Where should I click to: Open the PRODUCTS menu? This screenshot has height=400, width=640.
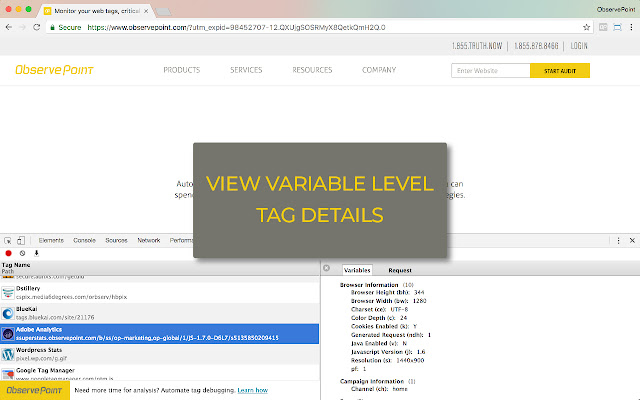point(182,70)
